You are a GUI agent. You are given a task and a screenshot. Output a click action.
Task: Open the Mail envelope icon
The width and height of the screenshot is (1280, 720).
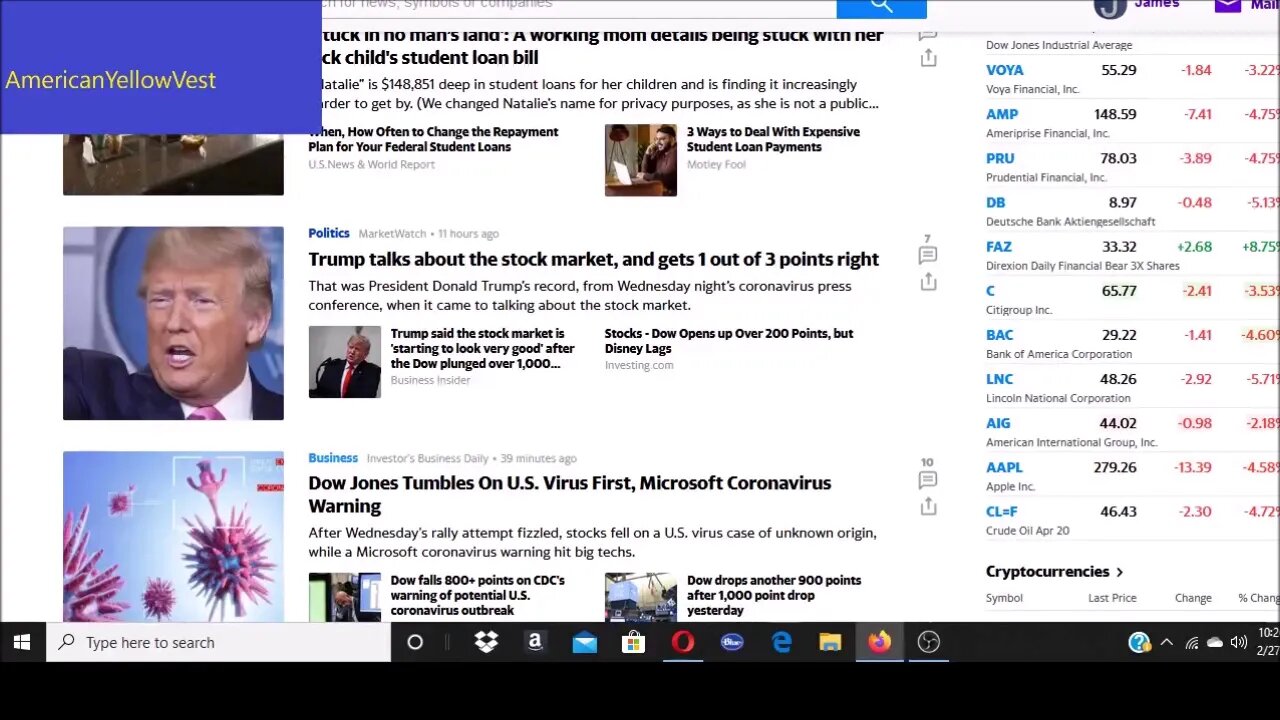[1227, 5]
